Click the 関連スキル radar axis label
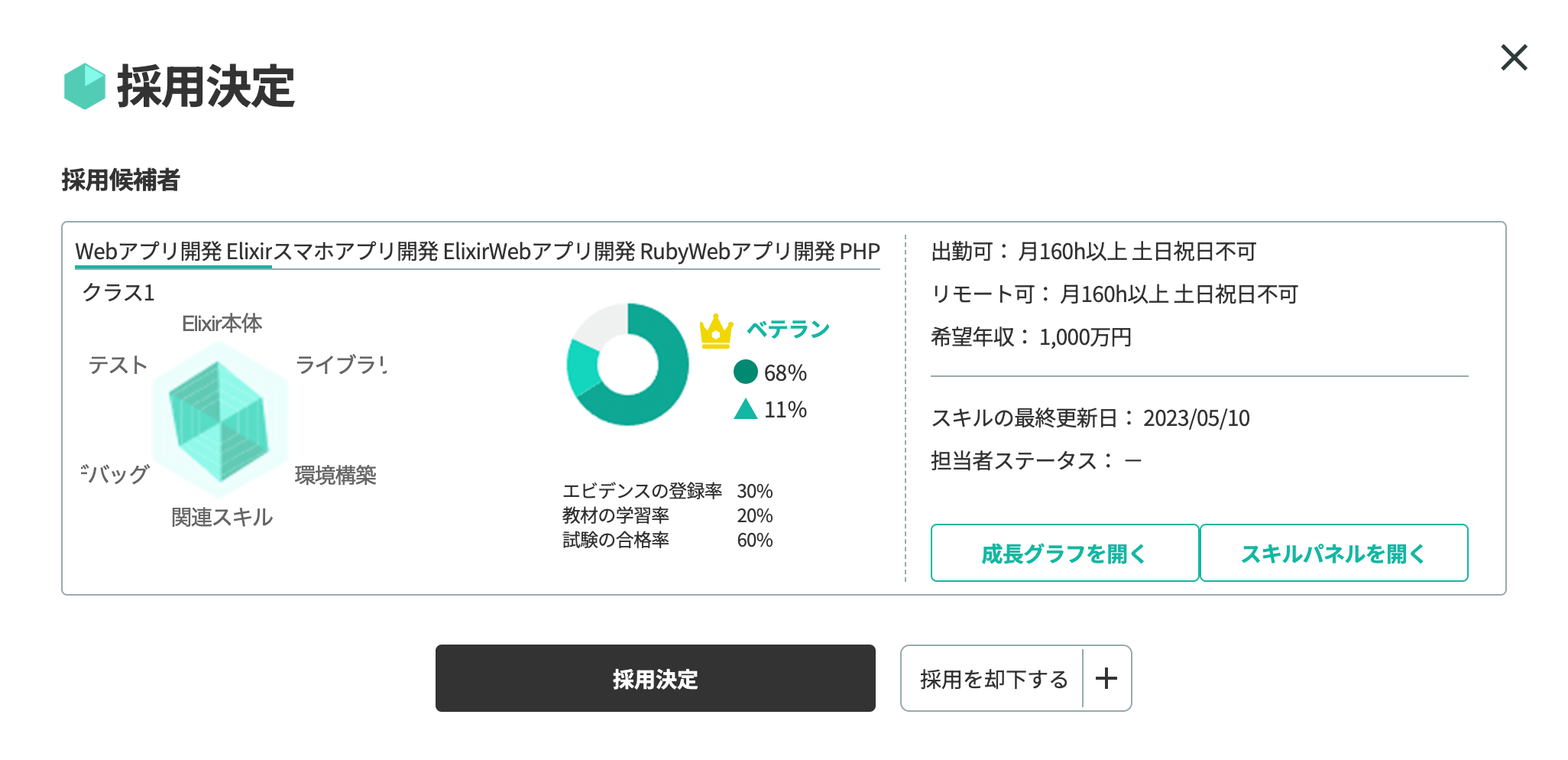The width and height of the screenshot is (1568, 760). tap(222, 518)
